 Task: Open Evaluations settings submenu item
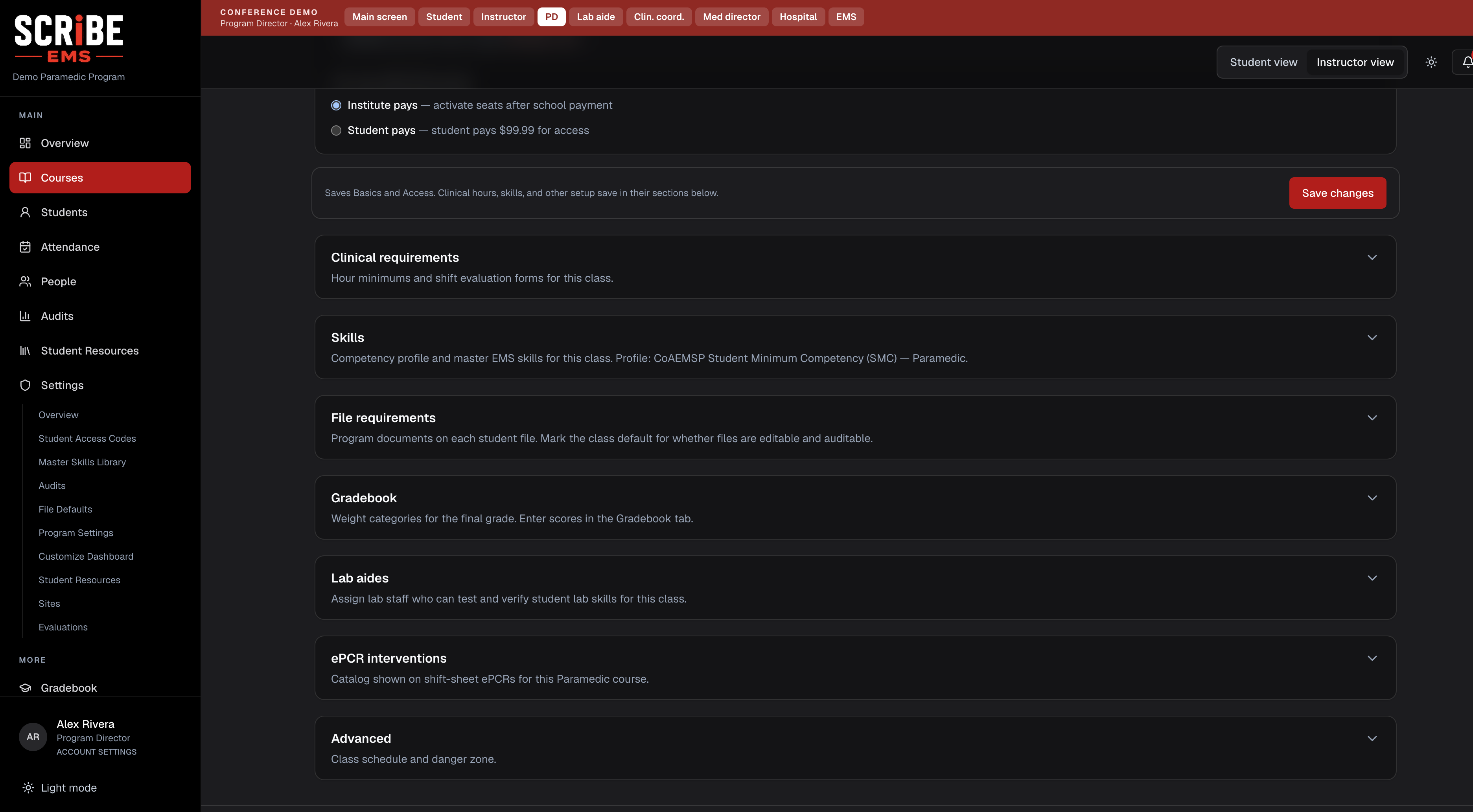[63, 627]
